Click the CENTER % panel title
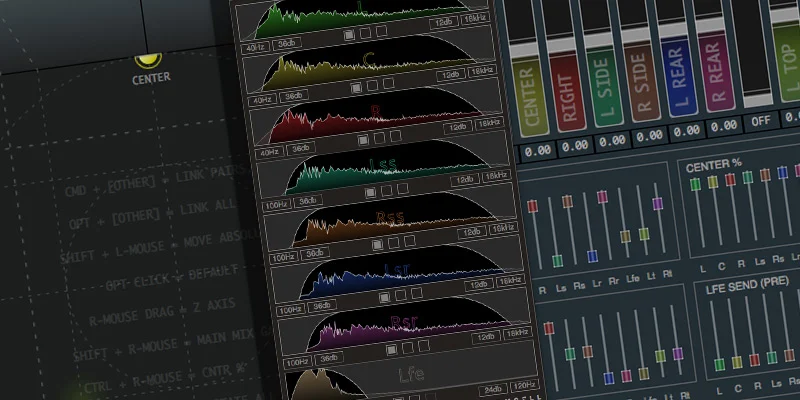Viewport: 800px width, 400px height. coord(714,166)
